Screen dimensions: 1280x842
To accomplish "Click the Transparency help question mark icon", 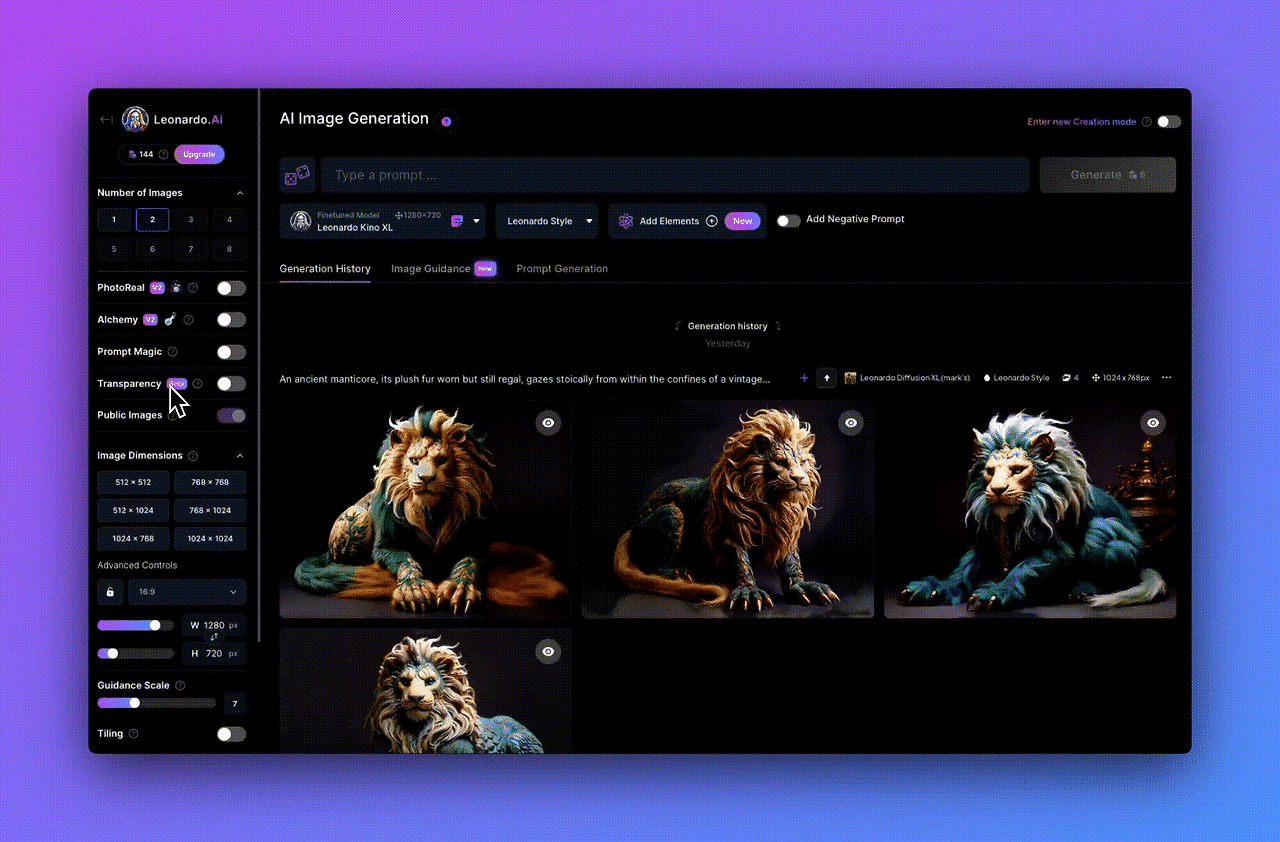I will click(197, 384).
